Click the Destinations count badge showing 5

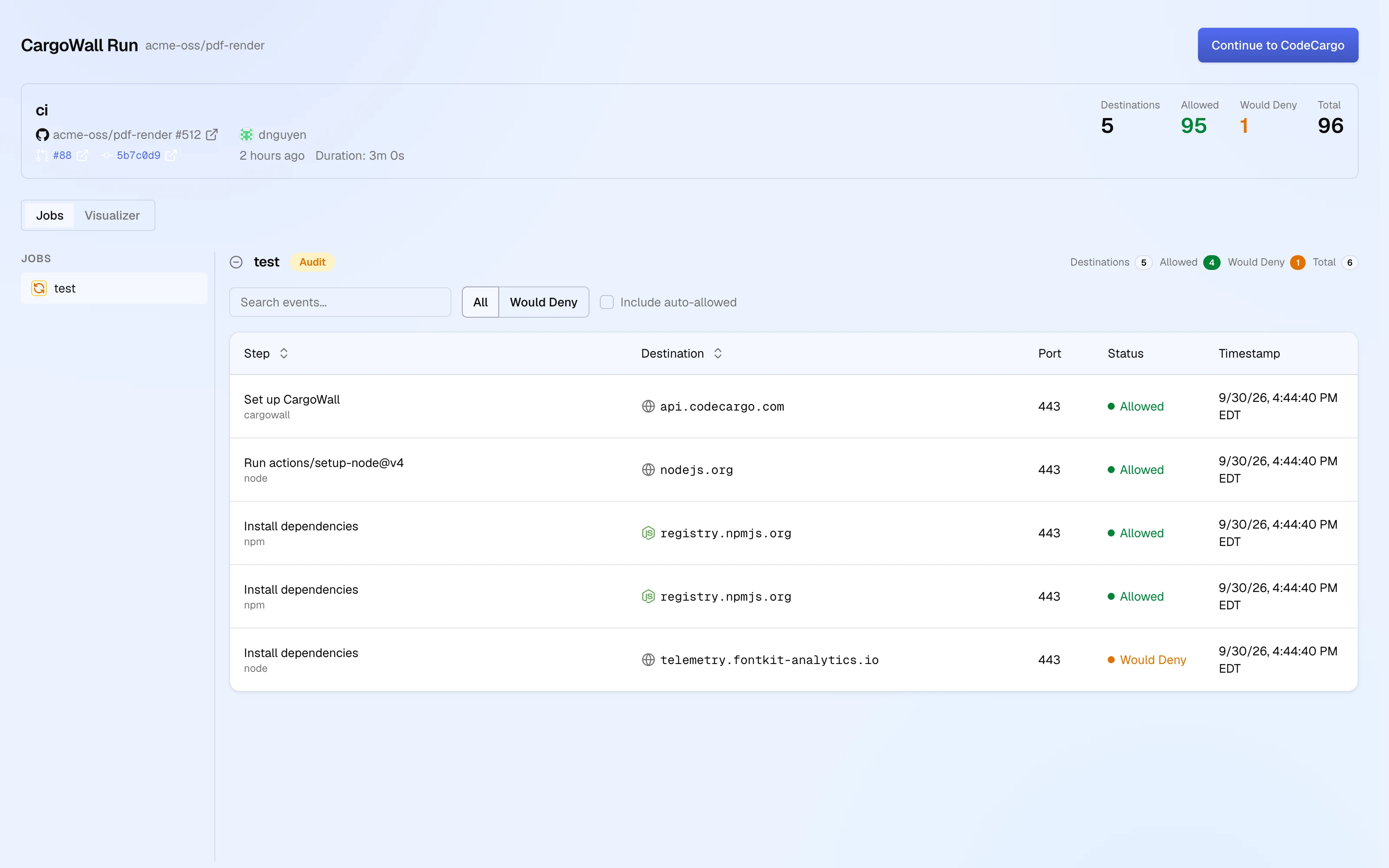[1143, 262]
